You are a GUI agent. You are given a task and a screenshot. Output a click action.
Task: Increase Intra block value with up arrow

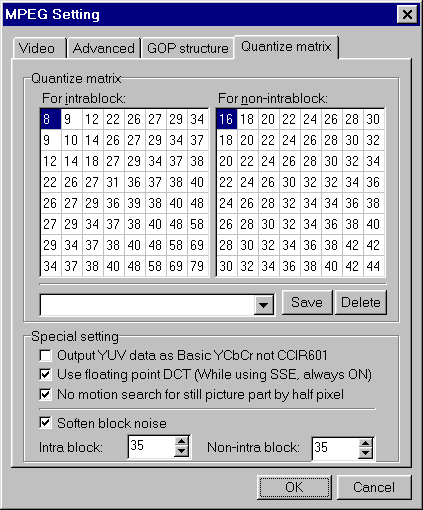[181, 442]
